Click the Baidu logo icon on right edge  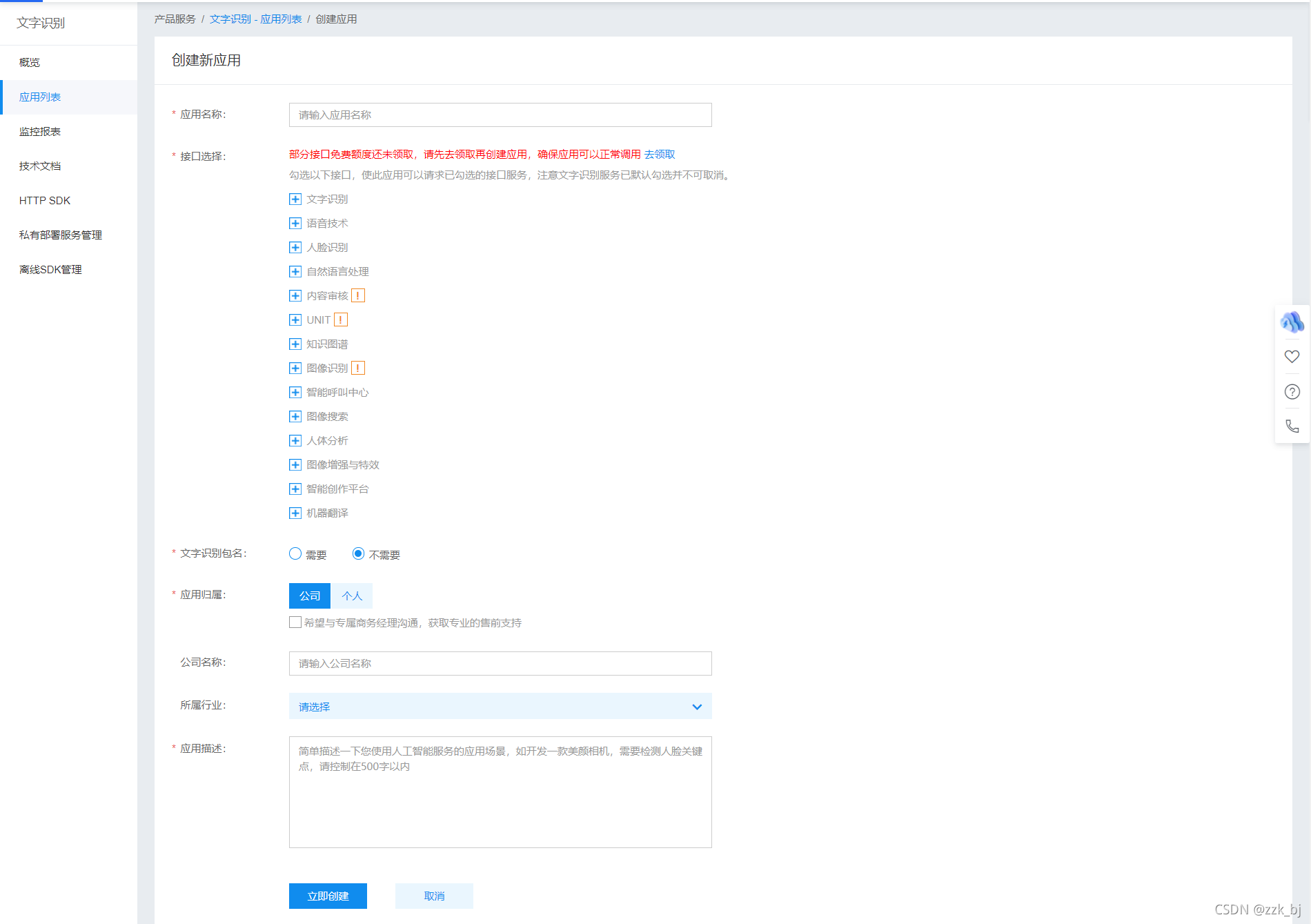tap(1292, 322)
